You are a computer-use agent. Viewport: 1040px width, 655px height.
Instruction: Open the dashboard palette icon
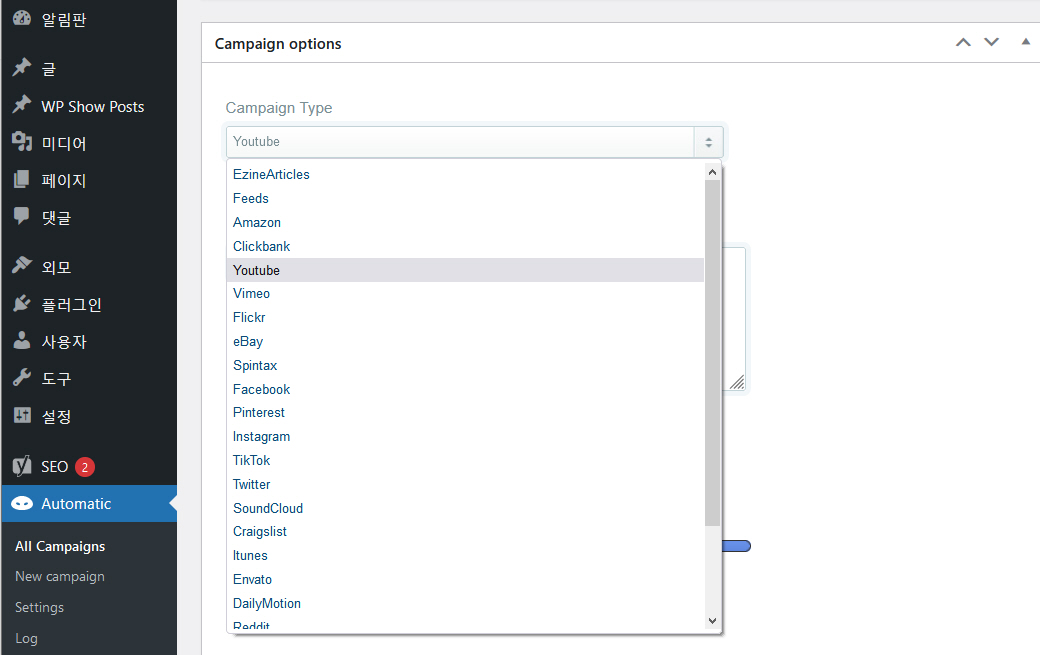(x=22, y=18)
